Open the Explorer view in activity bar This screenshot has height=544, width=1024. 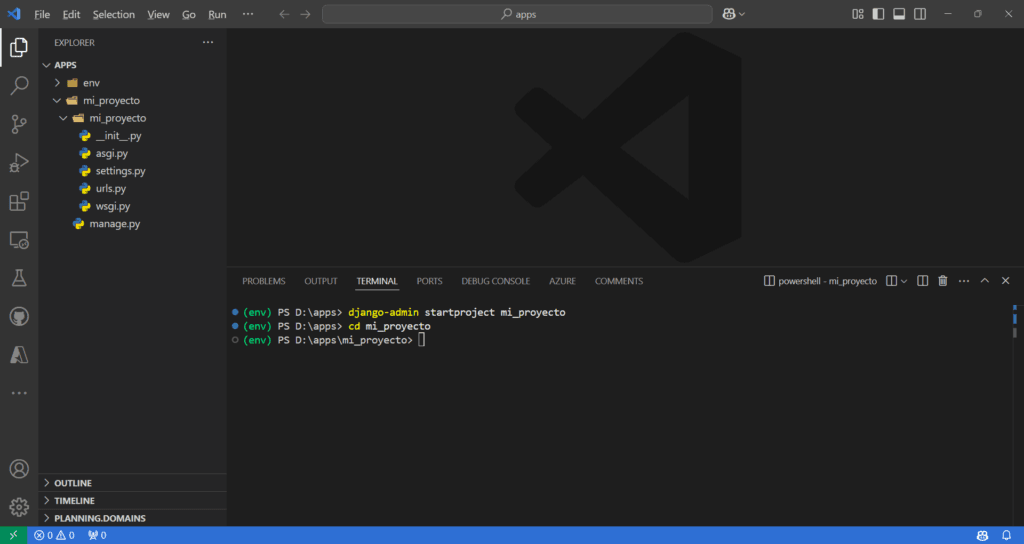point(19,47)
